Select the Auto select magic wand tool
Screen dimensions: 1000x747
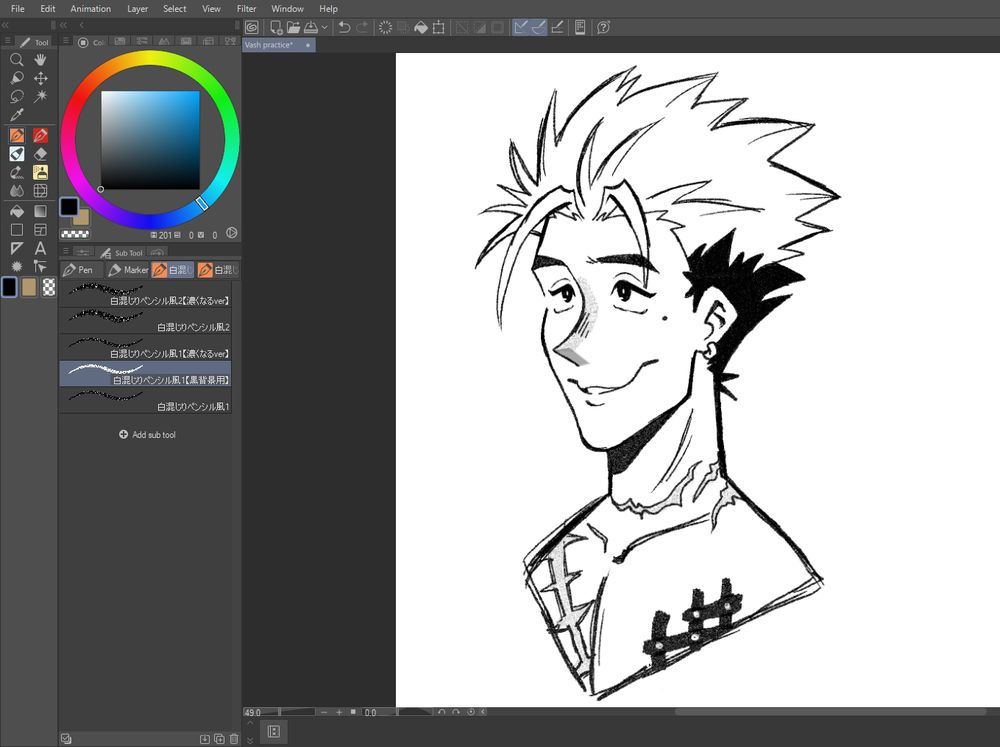tap(40, 96)
